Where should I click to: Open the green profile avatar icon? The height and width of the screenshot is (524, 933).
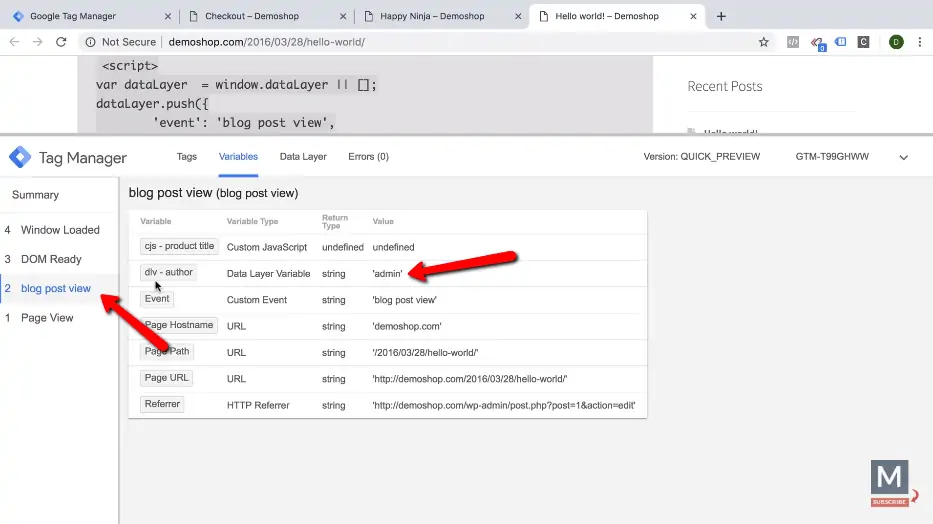pos(895,42)
